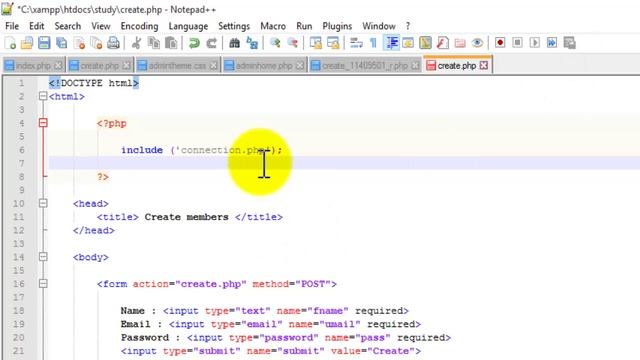Open the Replace tool icon
The width and height of the screenshot is (640, 360).
252,43
